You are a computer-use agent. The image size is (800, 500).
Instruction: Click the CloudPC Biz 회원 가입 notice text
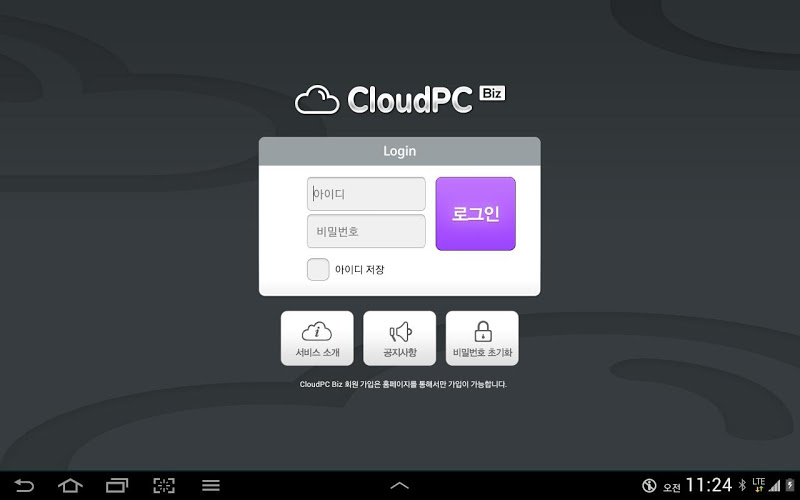pyautogui.click(x=403, y=384)
